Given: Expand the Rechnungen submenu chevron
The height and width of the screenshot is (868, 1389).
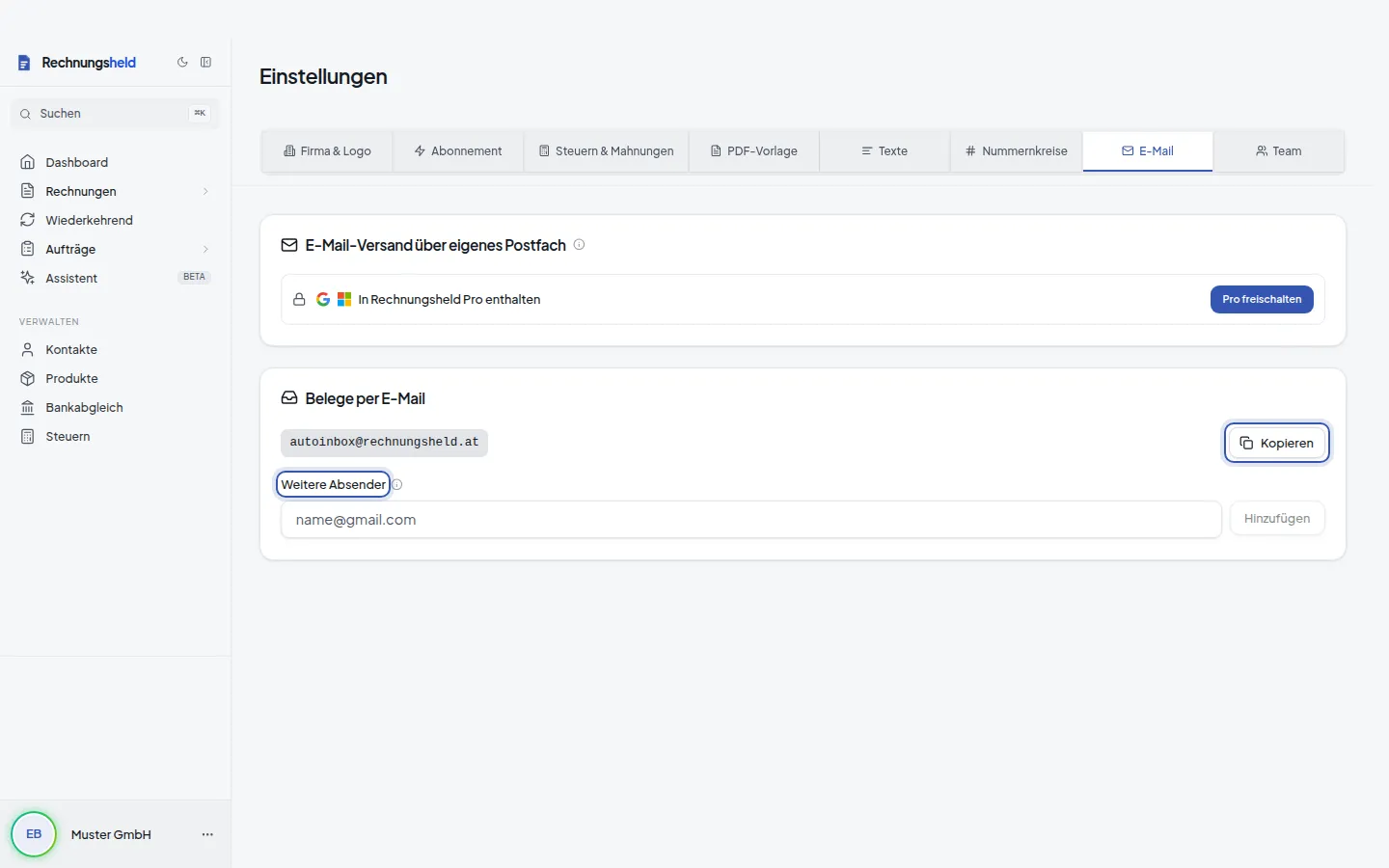Looking at the screenshot, I should click(205, 191).
